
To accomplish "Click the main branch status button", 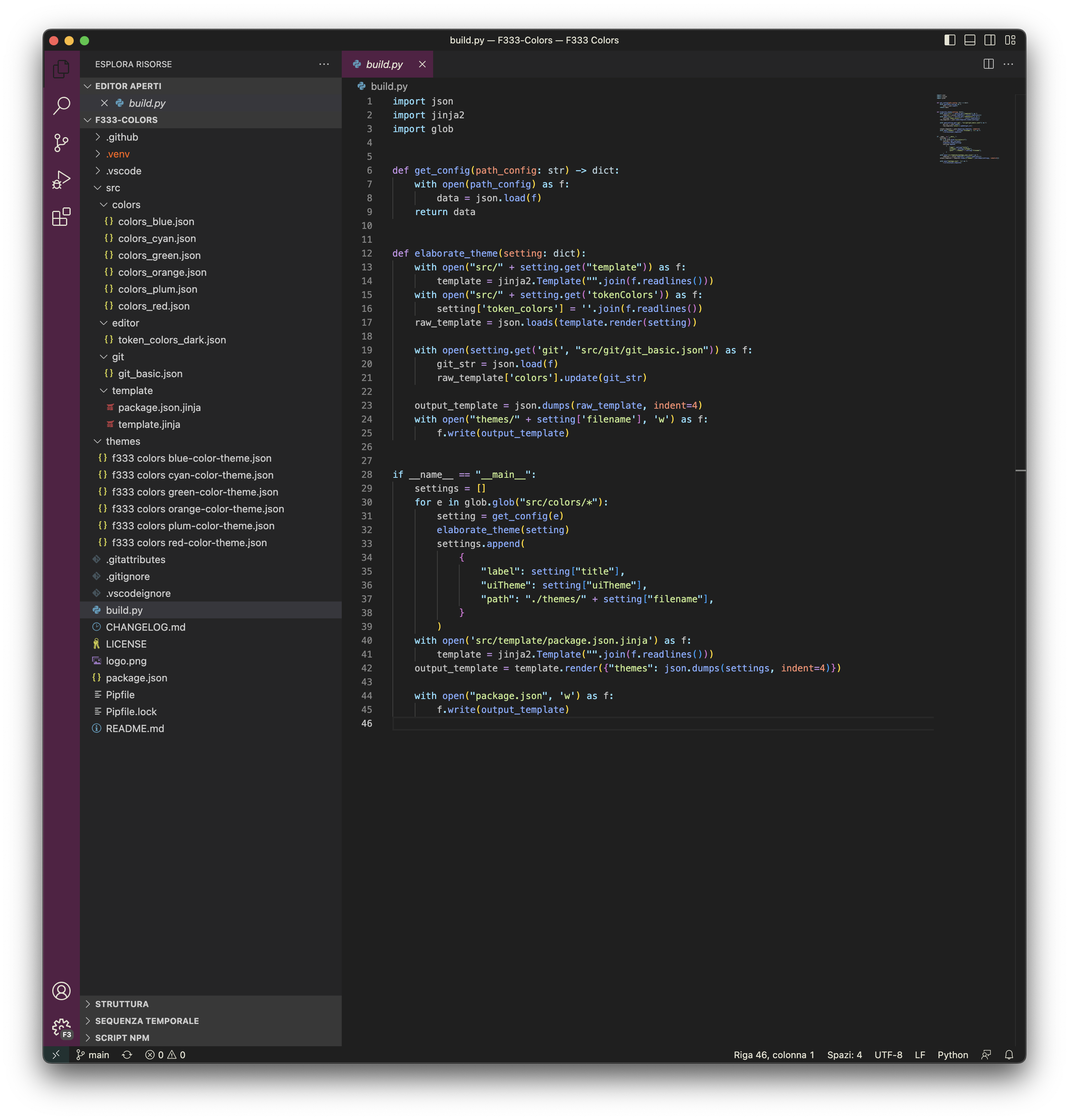I will (92, 1054).
